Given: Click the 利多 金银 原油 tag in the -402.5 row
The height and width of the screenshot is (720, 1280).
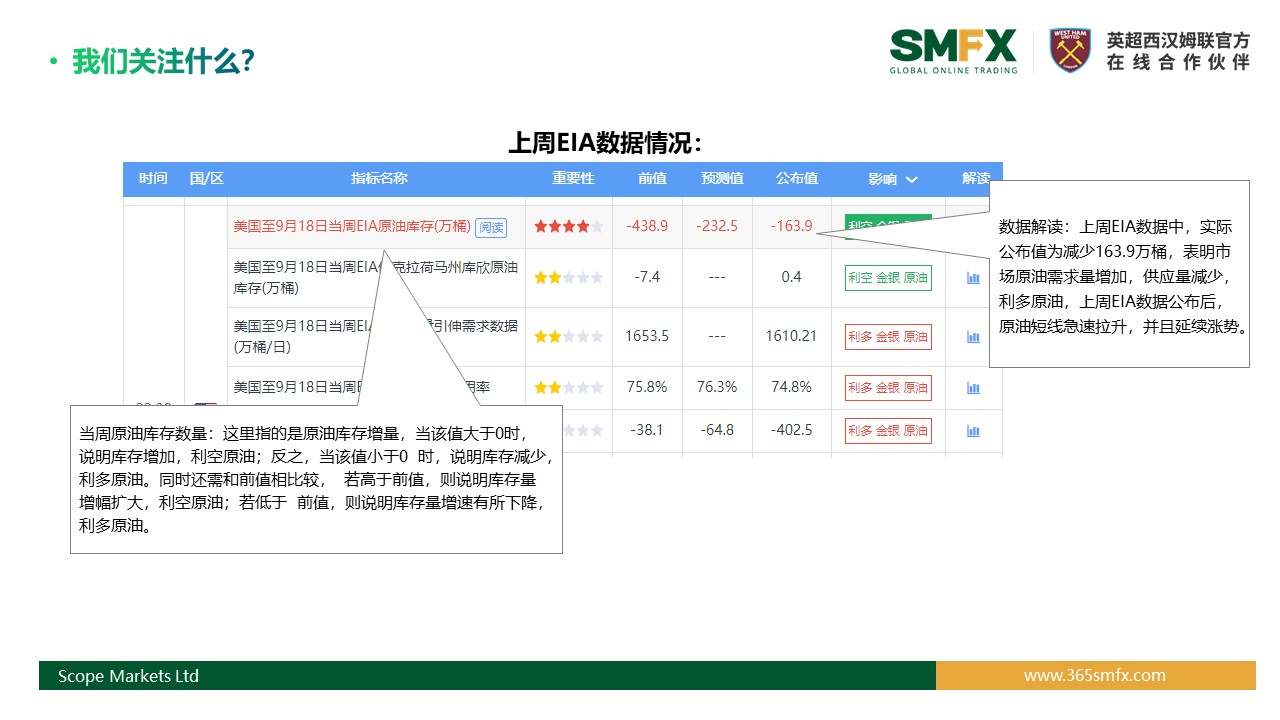Looking at the screenshot, I should [888, 431].
